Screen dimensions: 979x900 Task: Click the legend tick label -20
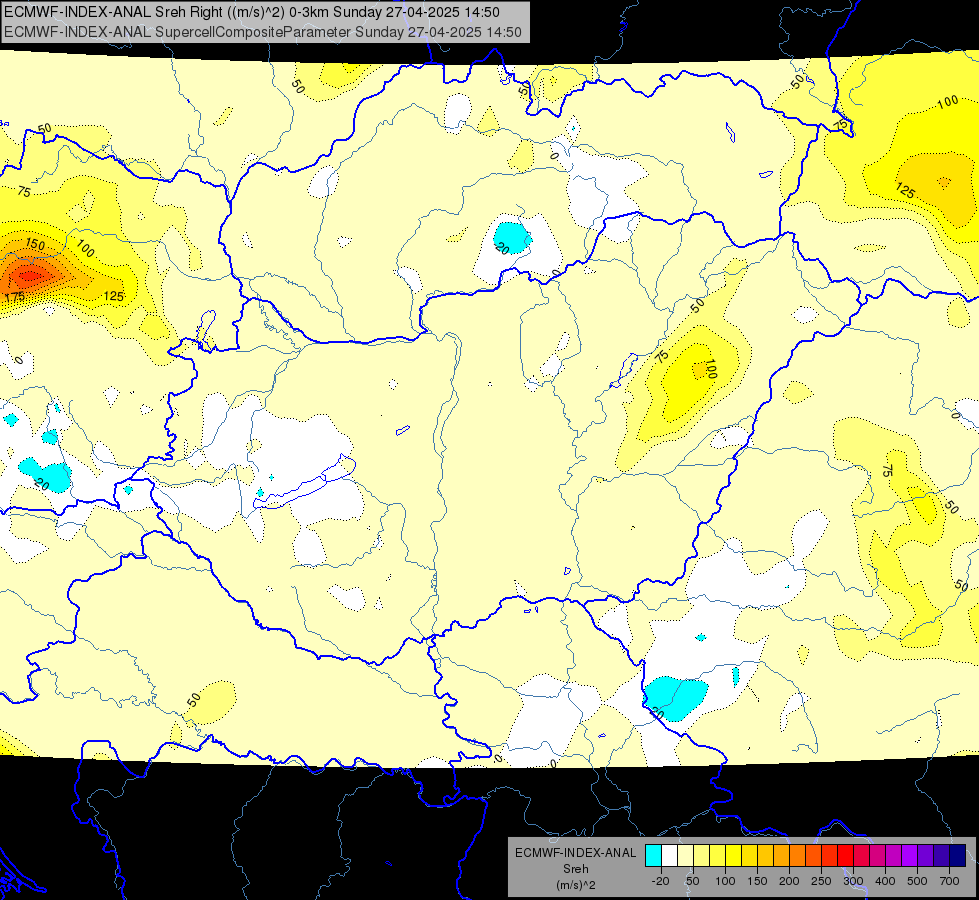661,881
